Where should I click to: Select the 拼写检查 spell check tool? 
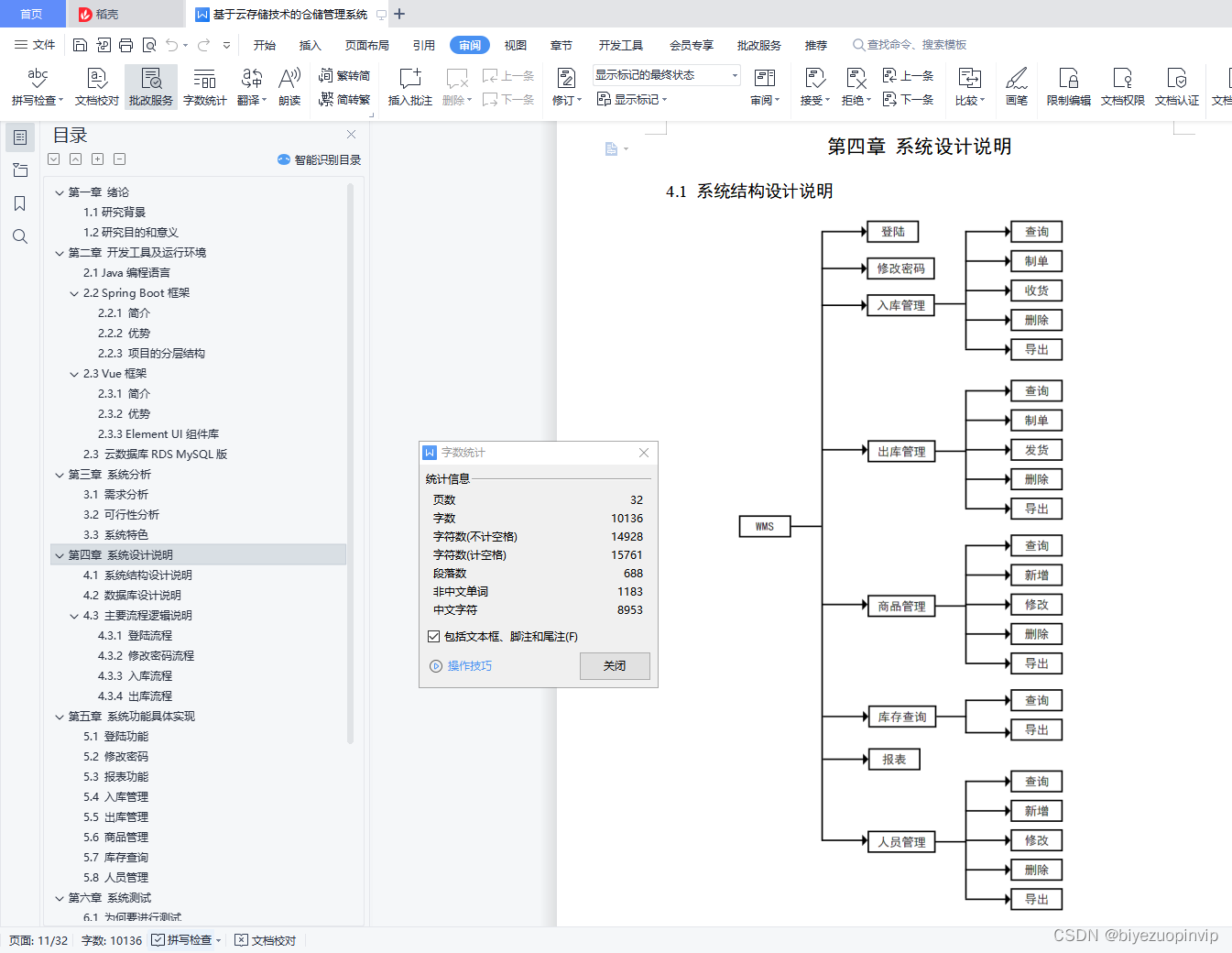point(35,87)
